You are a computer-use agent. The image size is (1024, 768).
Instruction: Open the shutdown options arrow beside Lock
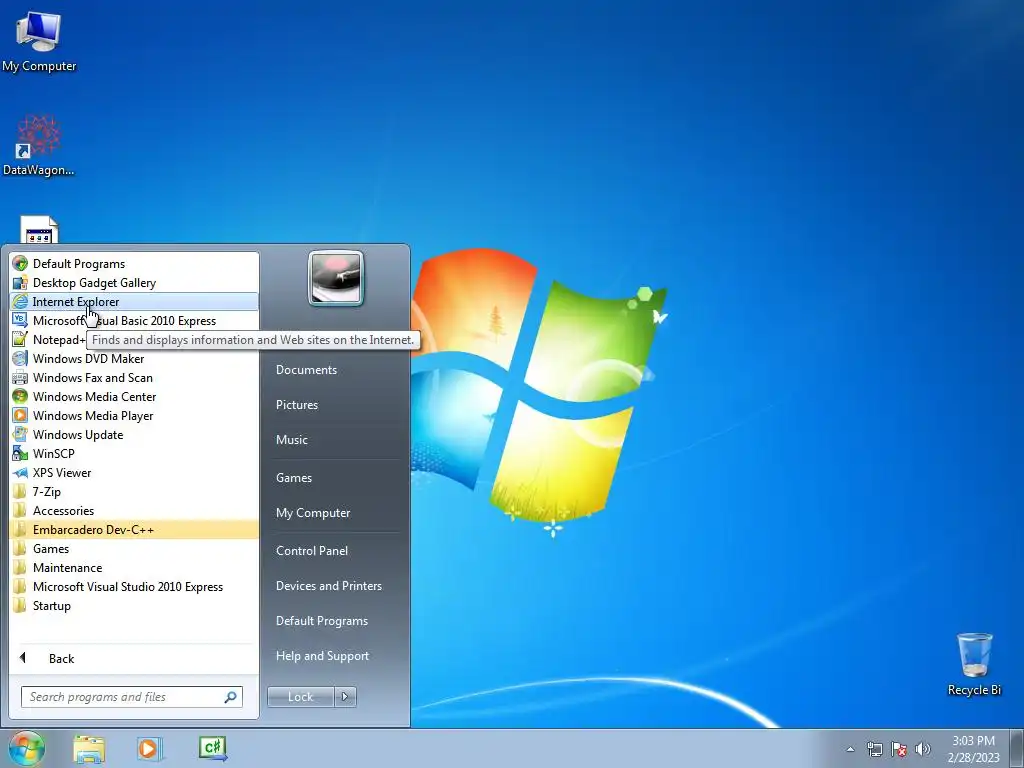pos(345,697)
